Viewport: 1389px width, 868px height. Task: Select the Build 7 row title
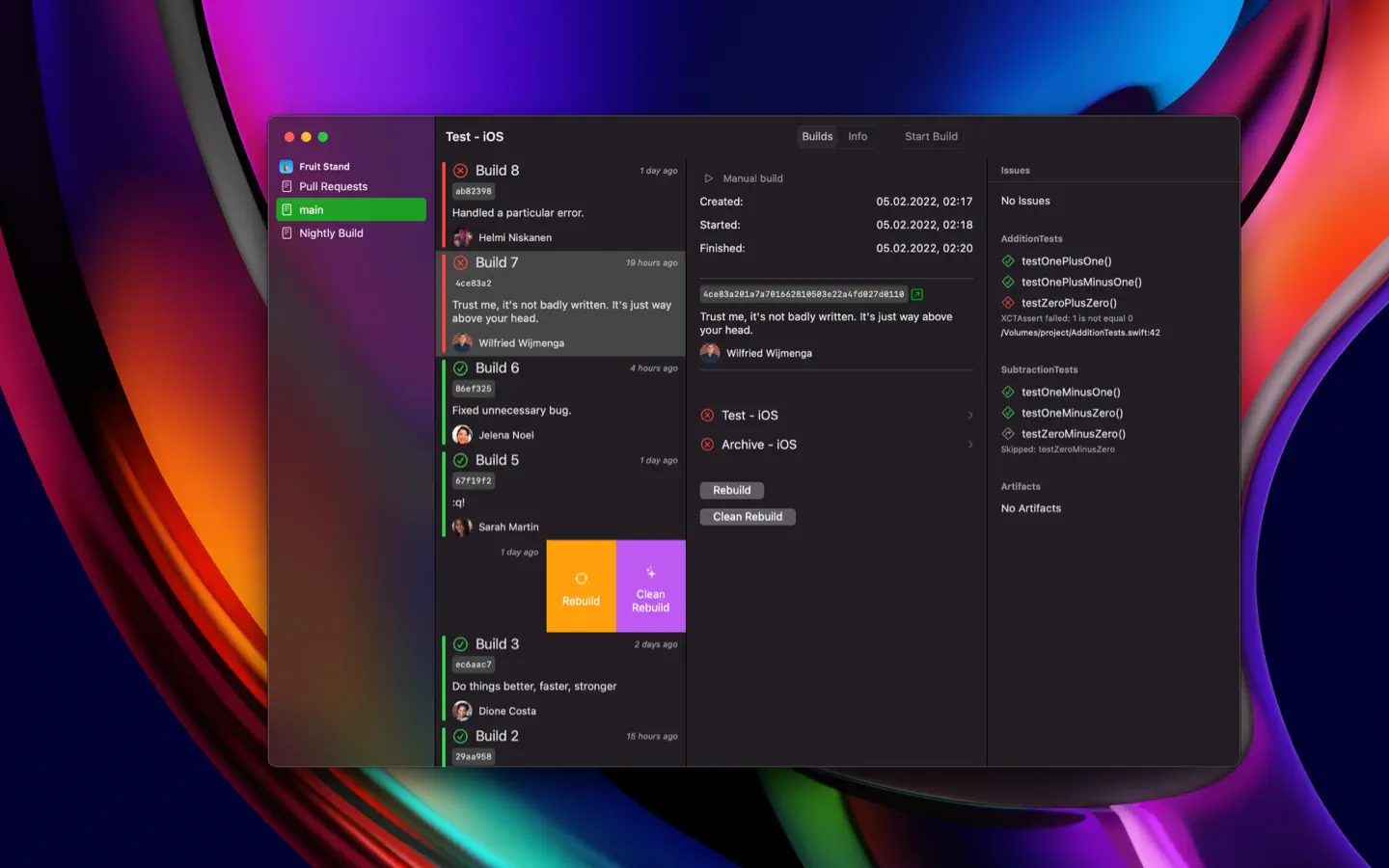click(x=497, y=262)
